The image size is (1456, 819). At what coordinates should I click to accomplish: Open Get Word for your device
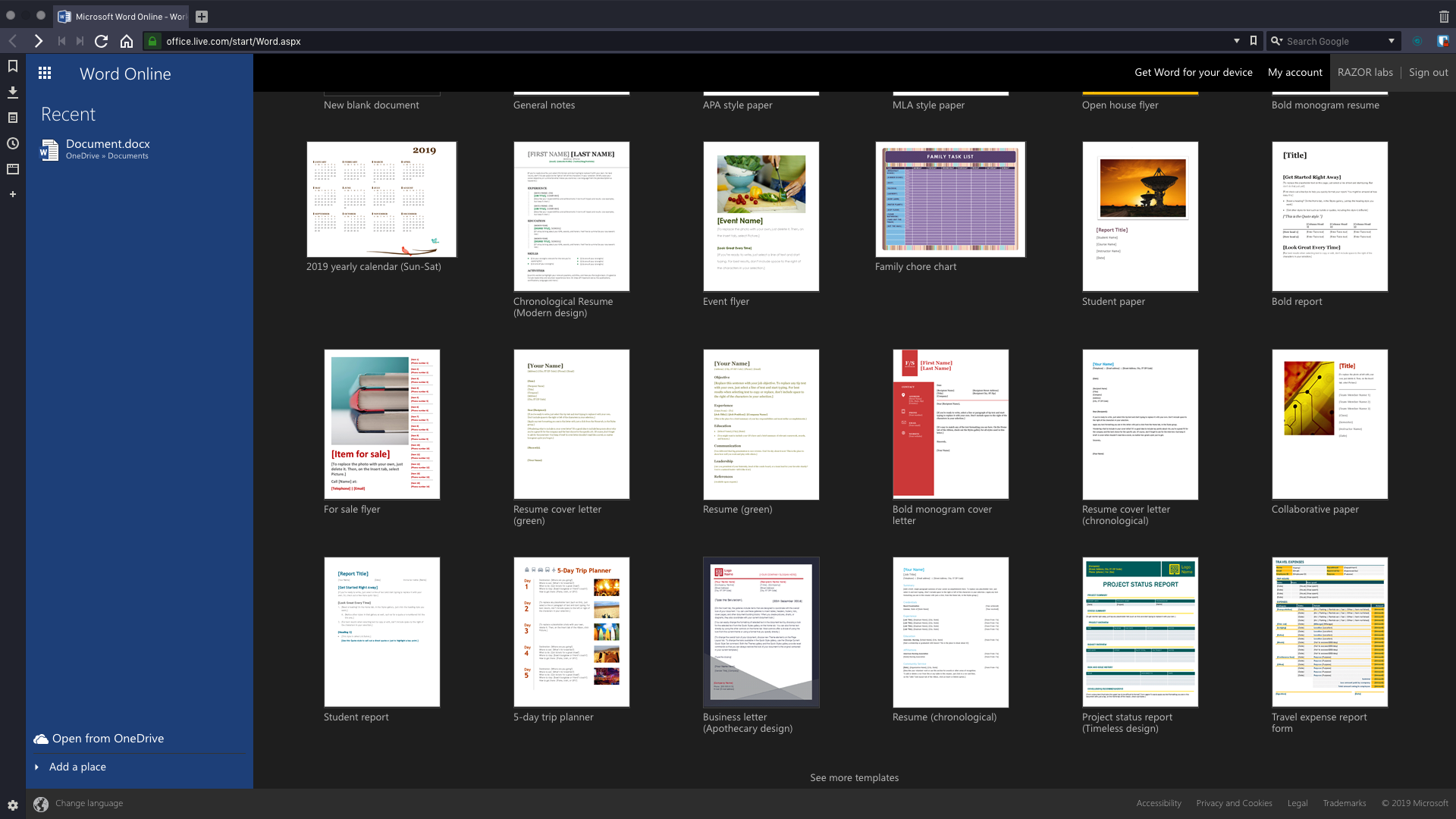[1193, 72]
